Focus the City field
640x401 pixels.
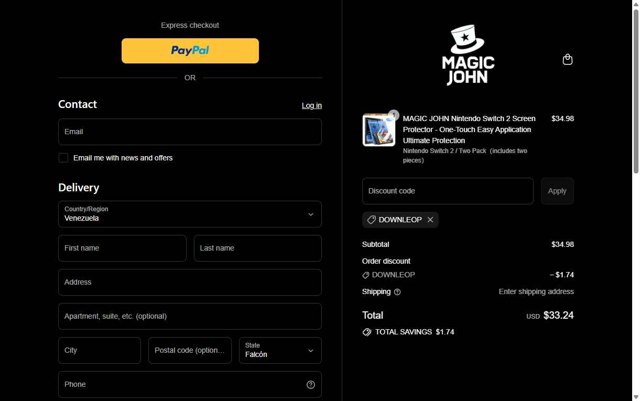point(100,350)
